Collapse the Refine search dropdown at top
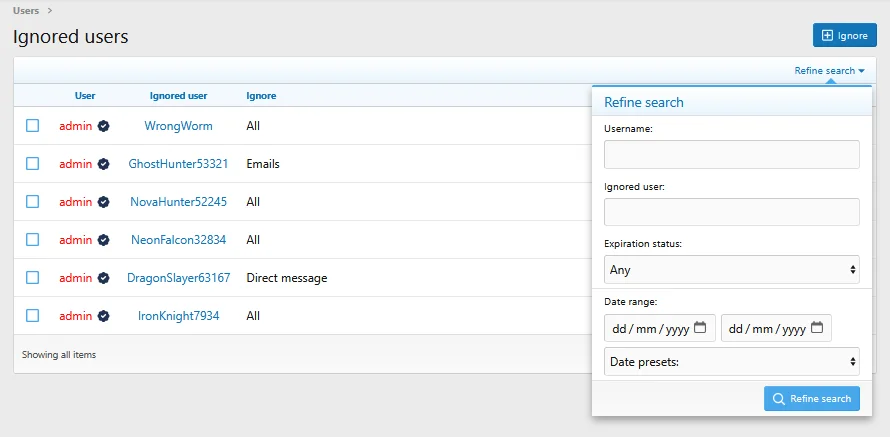890x437 pixels. point(829,71)
